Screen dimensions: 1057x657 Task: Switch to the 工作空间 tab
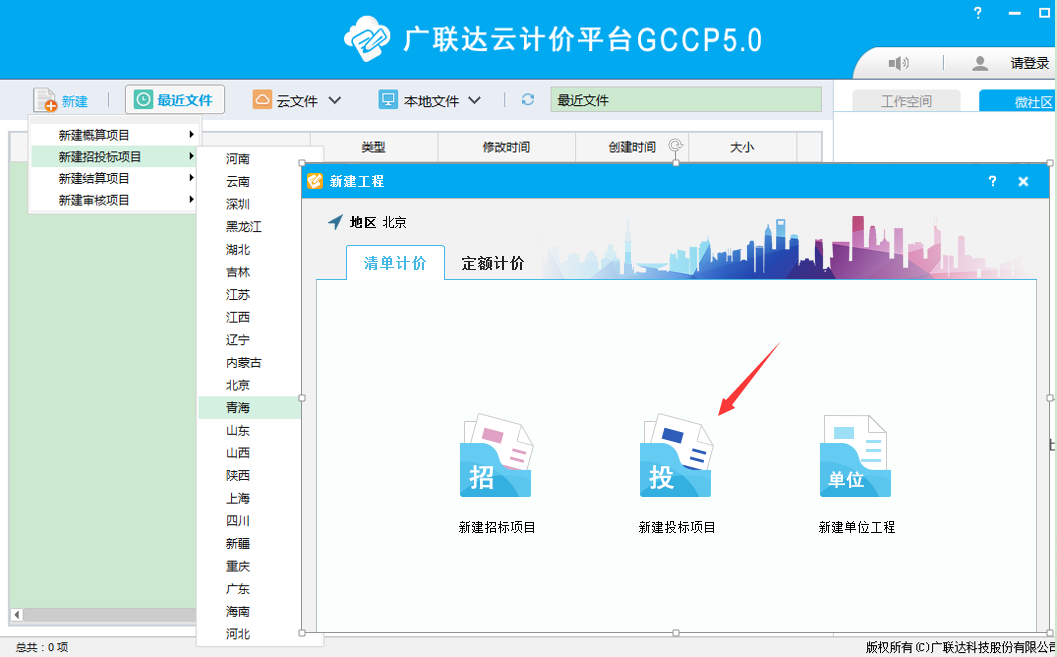906,101
